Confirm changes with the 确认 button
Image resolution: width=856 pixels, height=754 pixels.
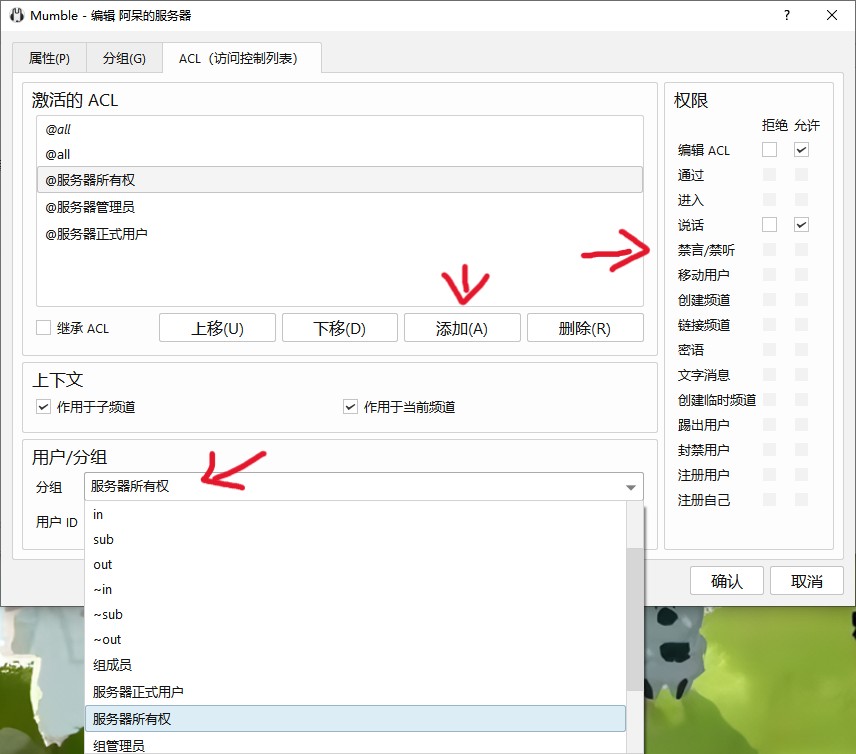(x=727, y=581)
